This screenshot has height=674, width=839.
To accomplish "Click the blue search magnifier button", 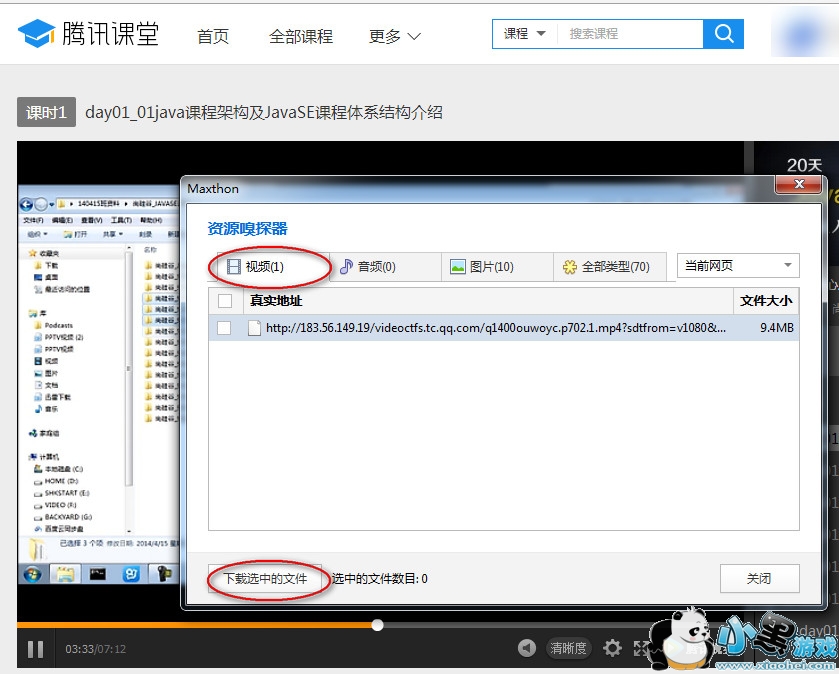I will pyautogui.click(x=723, y=34).
